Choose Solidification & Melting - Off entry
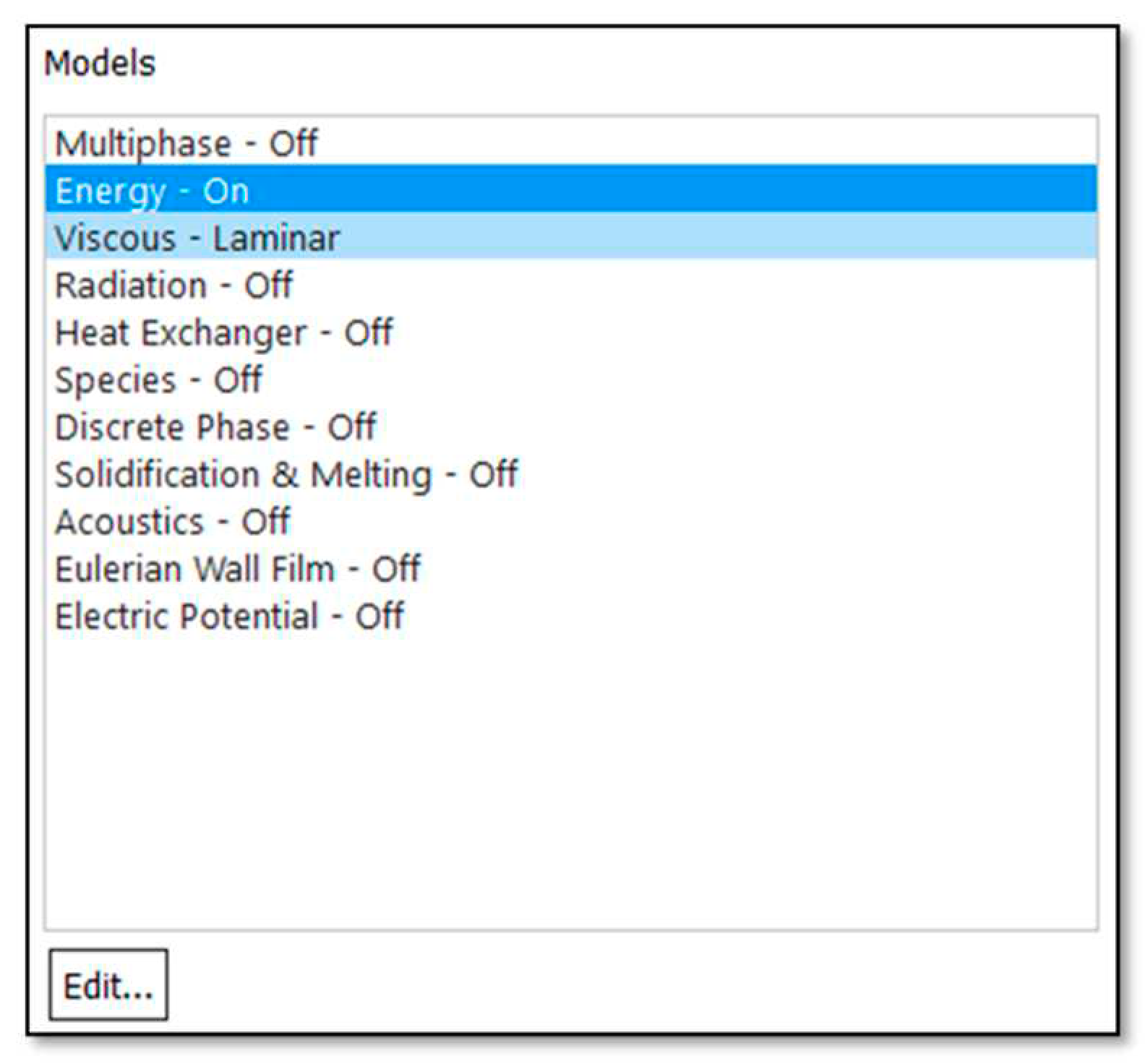This screenshot has height=1064, width=1145. tap(286, 475)
